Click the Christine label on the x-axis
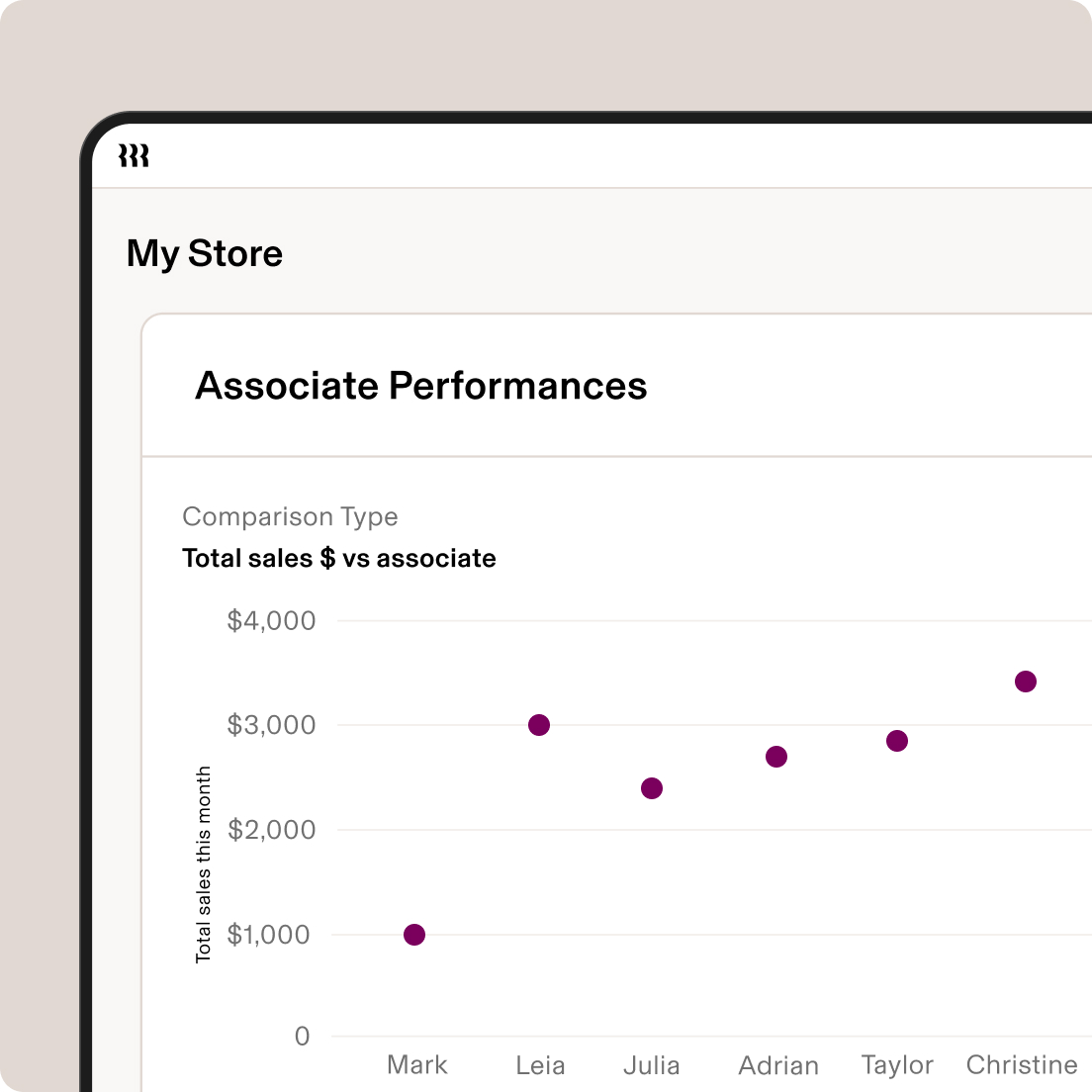Image resolution: width=1092 pixels, height=1092 pixels. point(1022,1065)
